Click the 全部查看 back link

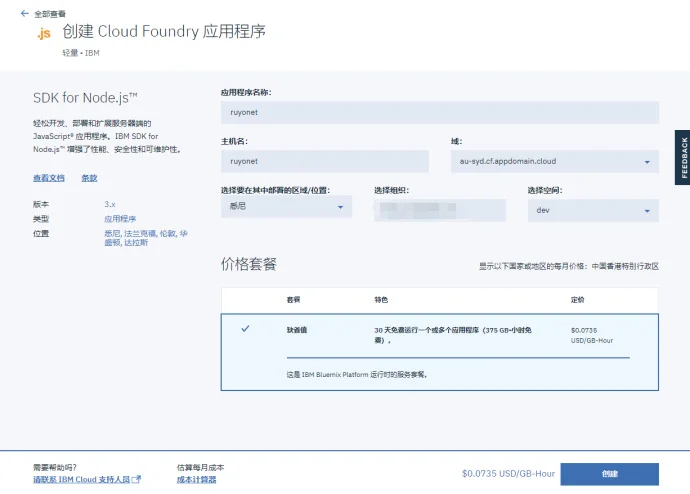[50, 14]
